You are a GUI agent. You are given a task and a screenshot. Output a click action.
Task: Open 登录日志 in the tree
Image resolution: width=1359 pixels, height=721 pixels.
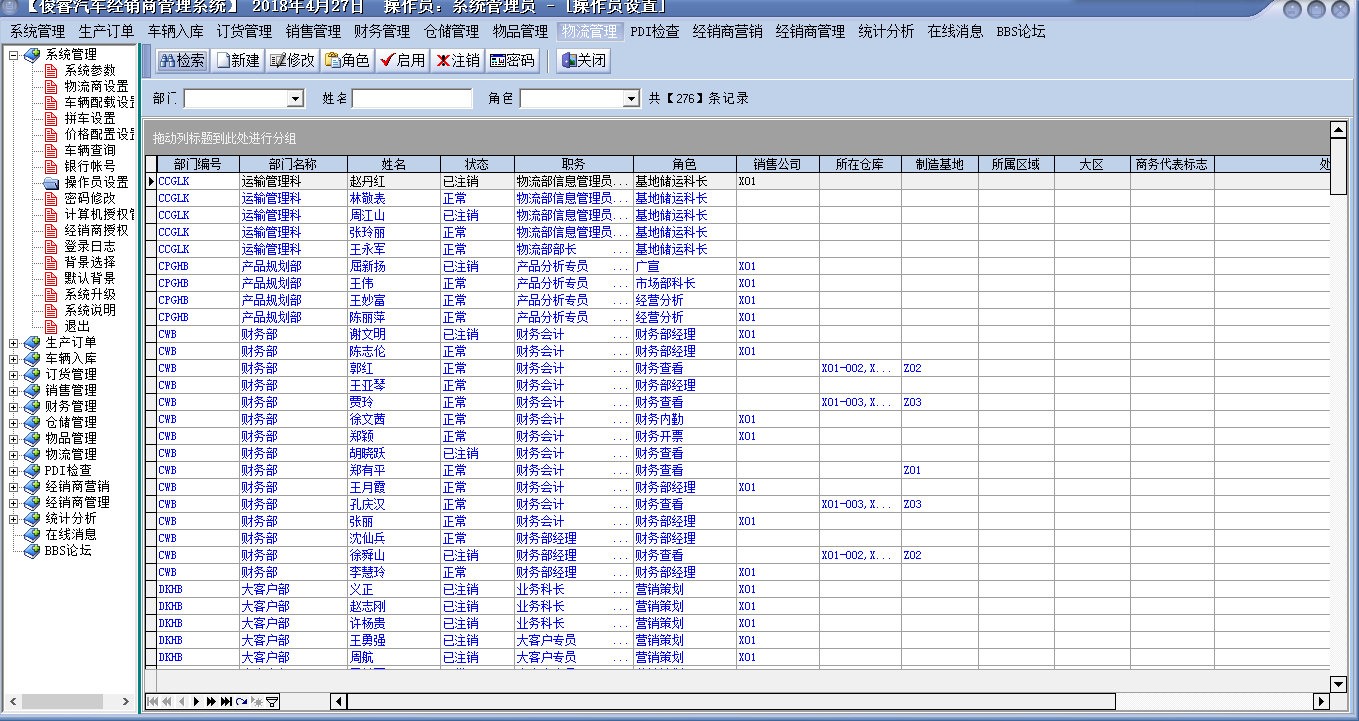(x=90, y=246)
